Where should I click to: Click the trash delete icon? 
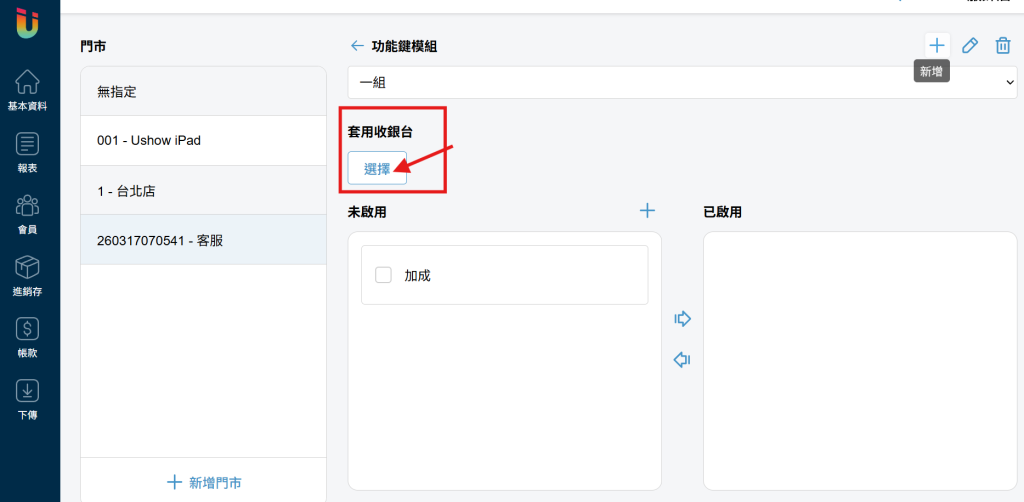tap(1002, 46)
